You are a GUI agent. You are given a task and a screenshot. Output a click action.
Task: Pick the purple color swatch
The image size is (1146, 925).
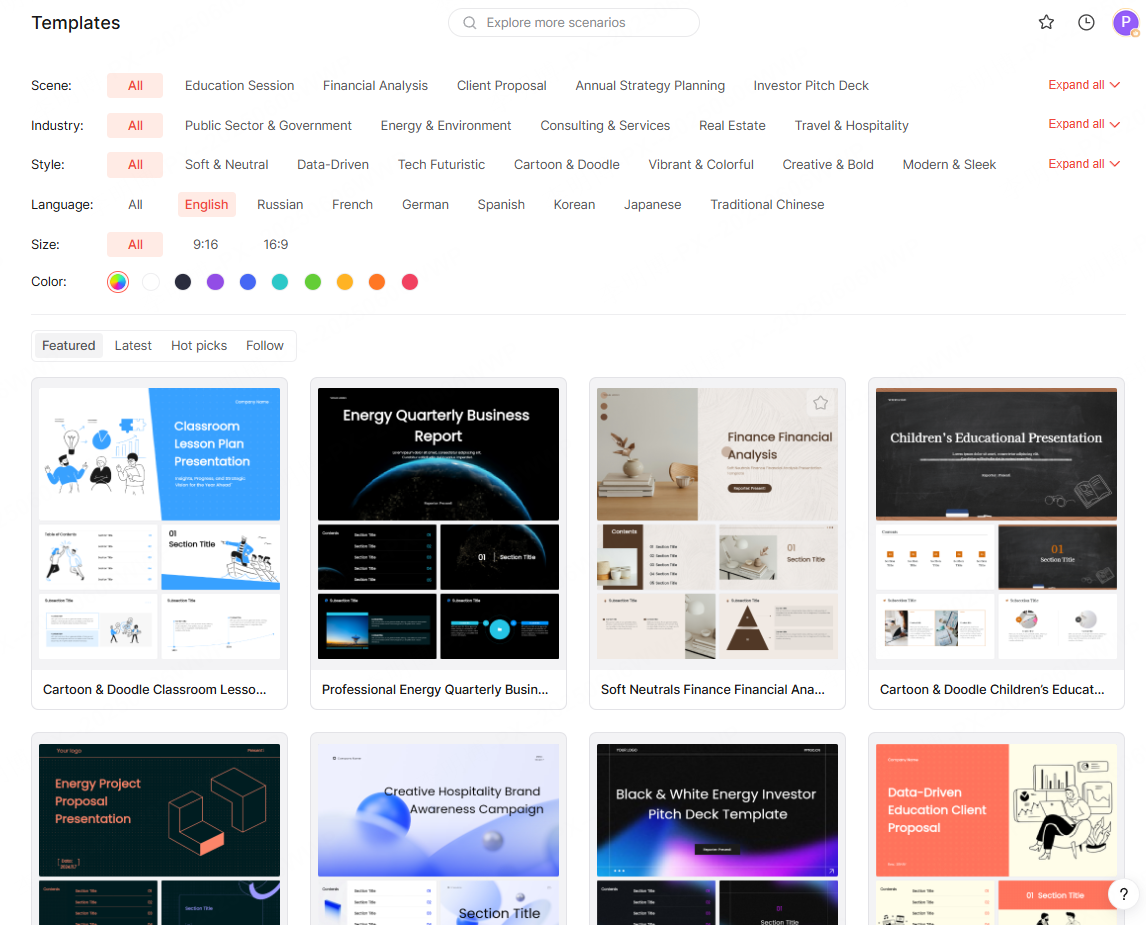215,282
